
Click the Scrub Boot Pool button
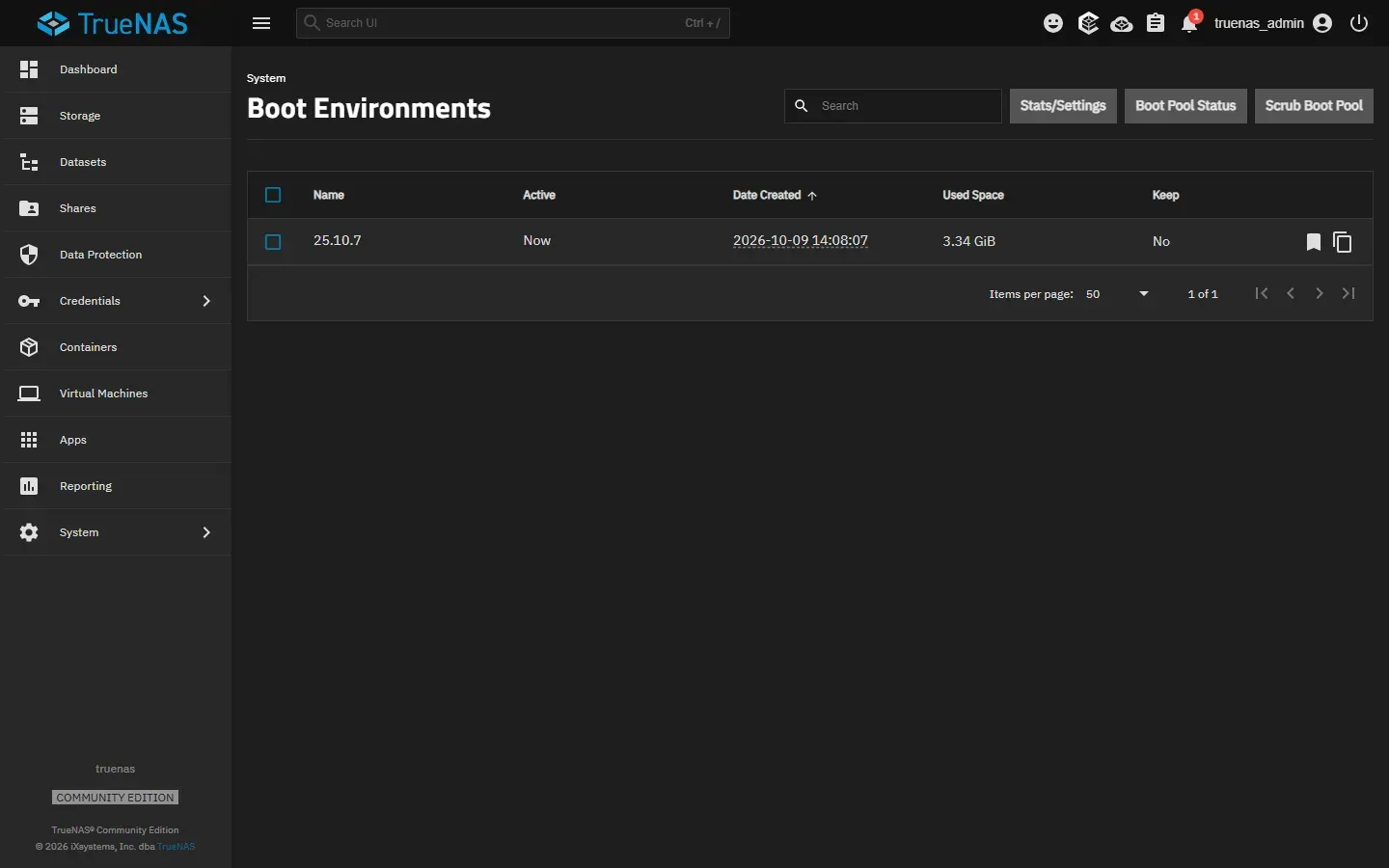click(1314, 106)
